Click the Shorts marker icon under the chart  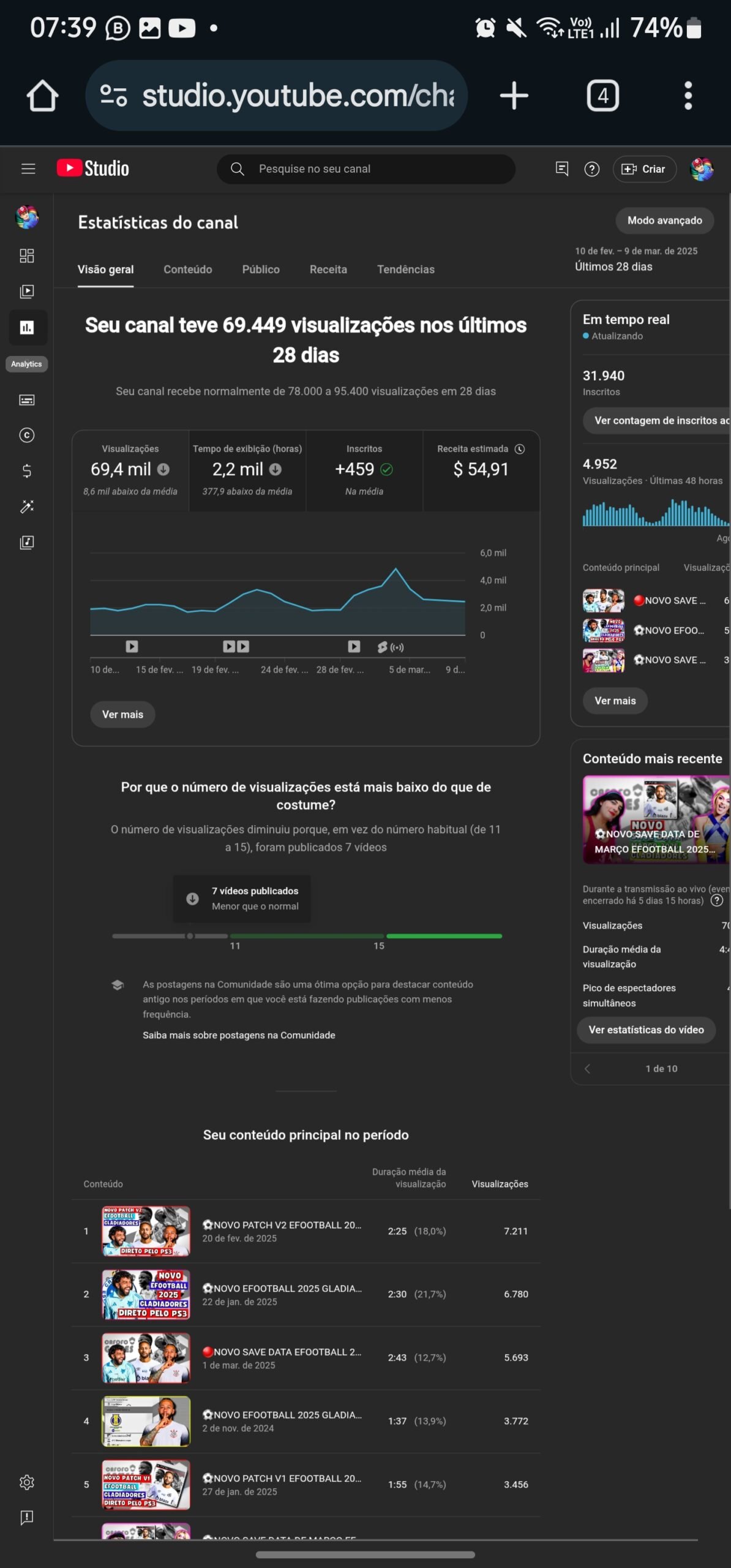pos(383,647)
